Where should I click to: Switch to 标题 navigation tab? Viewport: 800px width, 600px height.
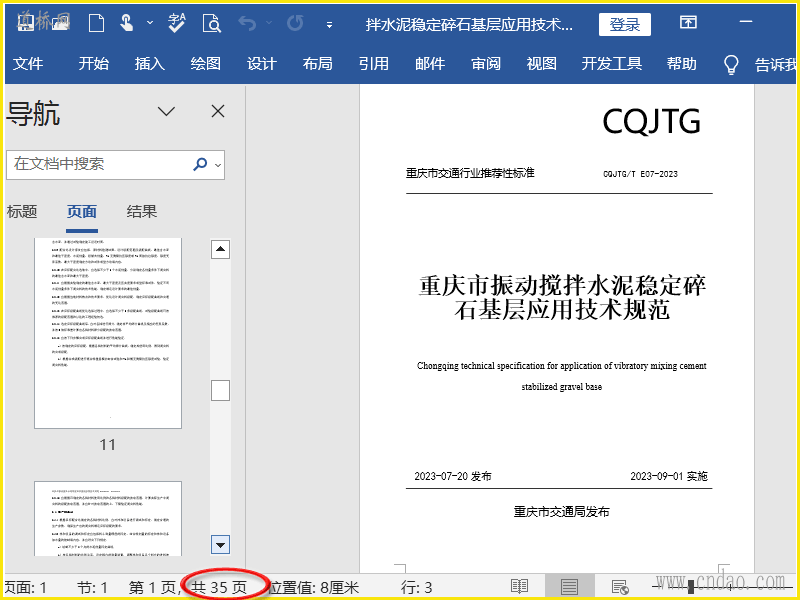21,211
